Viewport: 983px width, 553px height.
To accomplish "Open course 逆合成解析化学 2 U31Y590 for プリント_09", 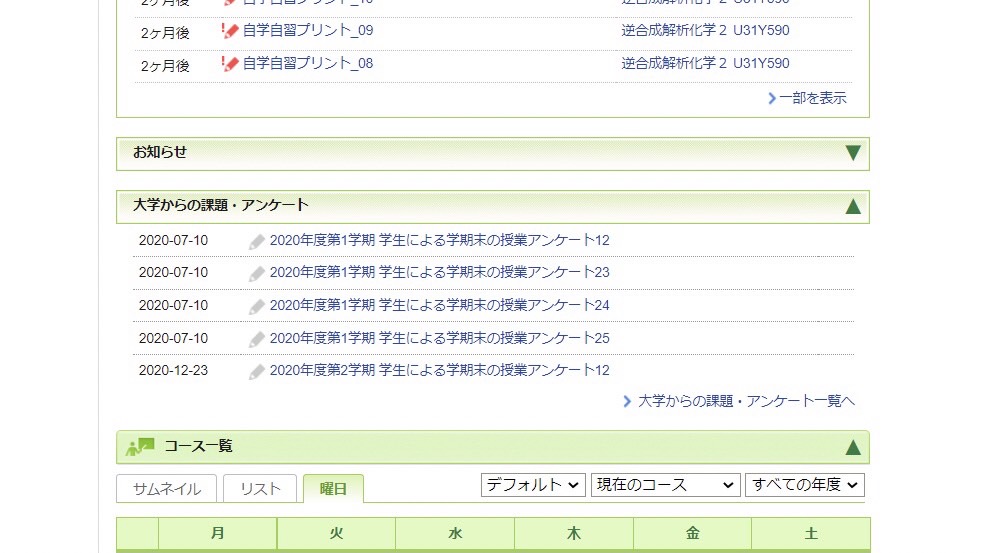I will (705, 31).
